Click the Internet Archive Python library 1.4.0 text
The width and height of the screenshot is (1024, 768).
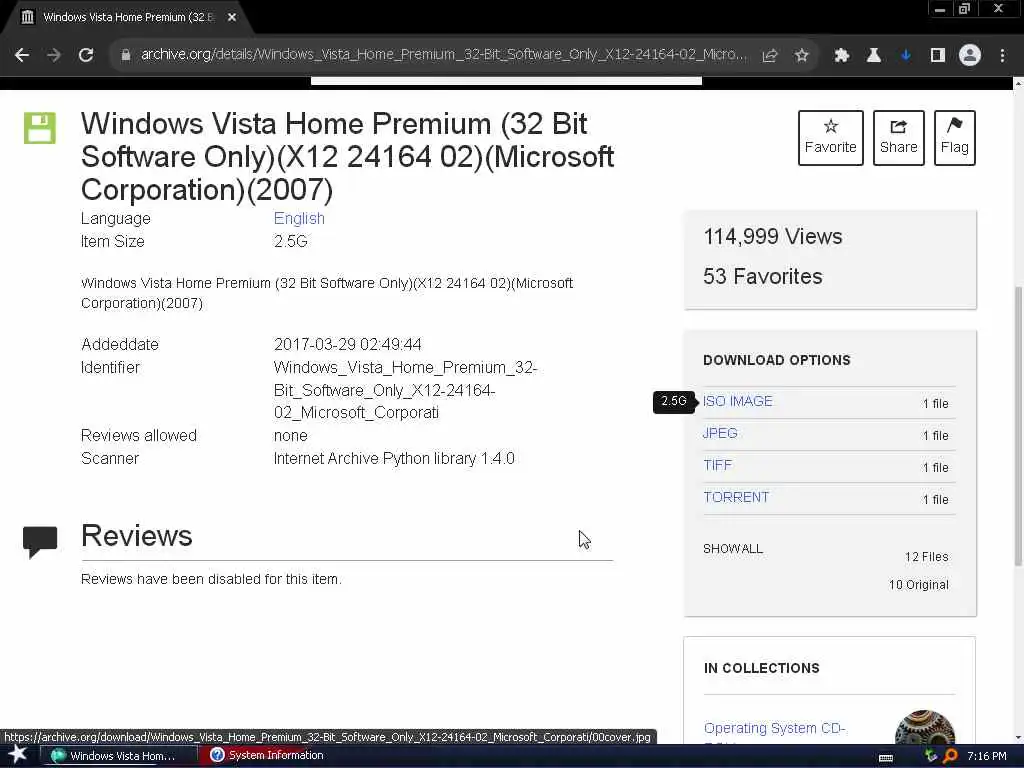pyautogui.click(x=394, y=458)
